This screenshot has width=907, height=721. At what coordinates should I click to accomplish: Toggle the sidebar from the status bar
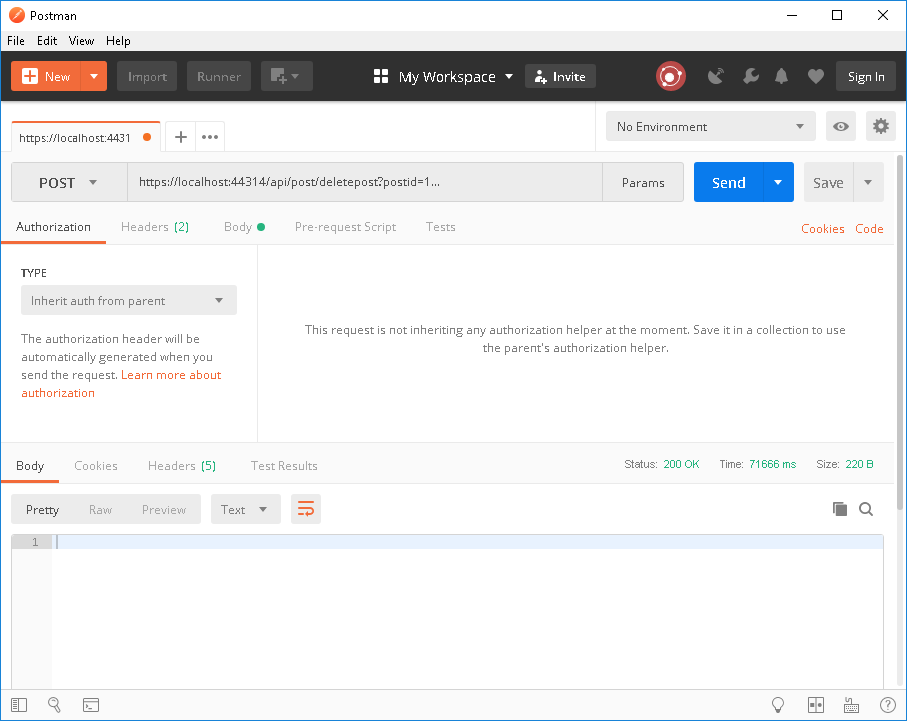coord(19,705)
